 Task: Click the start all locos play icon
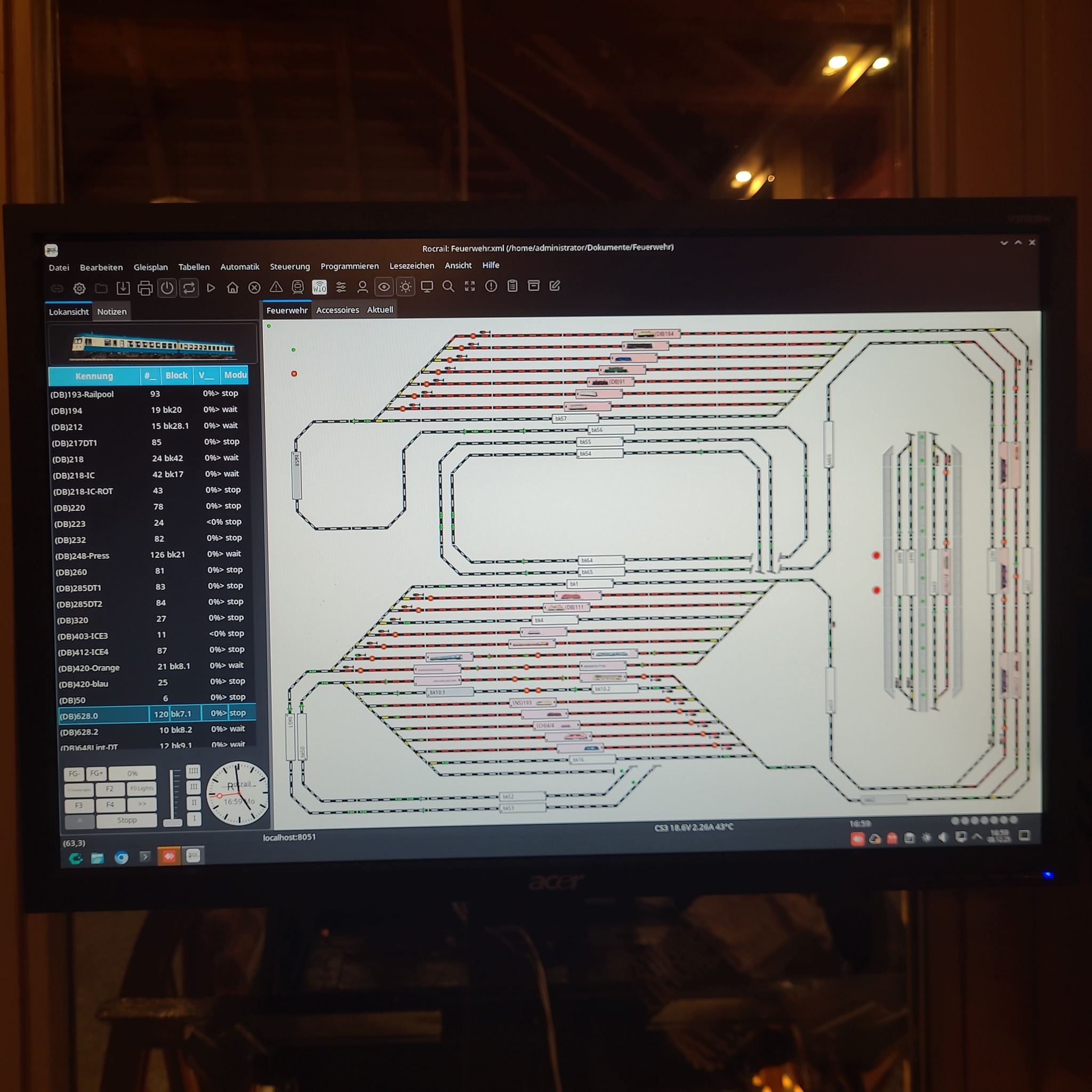click(211, 288)
